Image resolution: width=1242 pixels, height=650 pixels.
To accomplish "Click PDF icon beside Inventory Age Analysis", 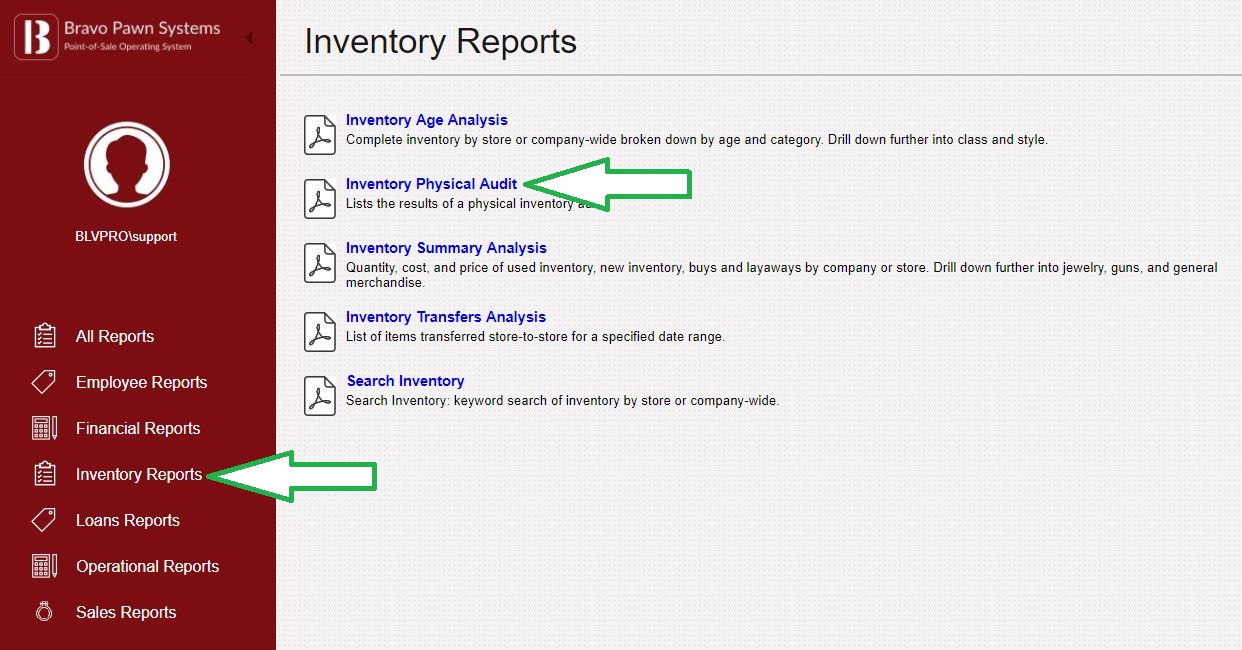I will (320, 134).
